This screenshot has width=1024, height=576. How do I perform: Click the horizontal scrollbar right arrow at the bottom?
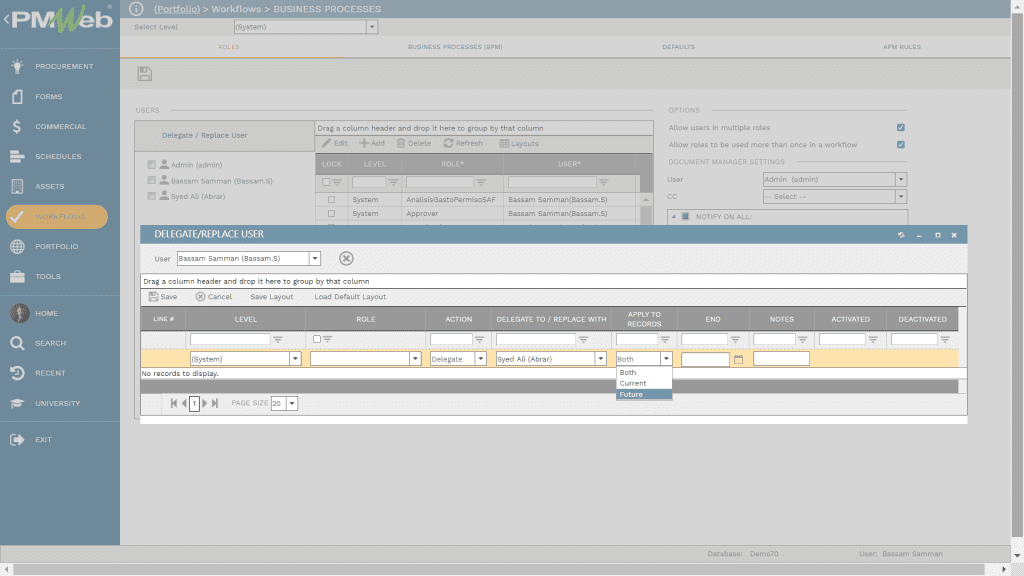[1004, 569]
